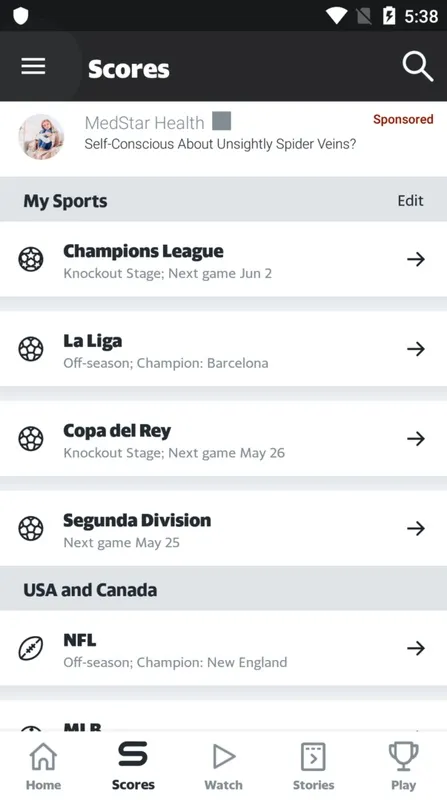Tap the Copa del Rey soccer ball icon

pyautogui.click(x=31, y=439)
